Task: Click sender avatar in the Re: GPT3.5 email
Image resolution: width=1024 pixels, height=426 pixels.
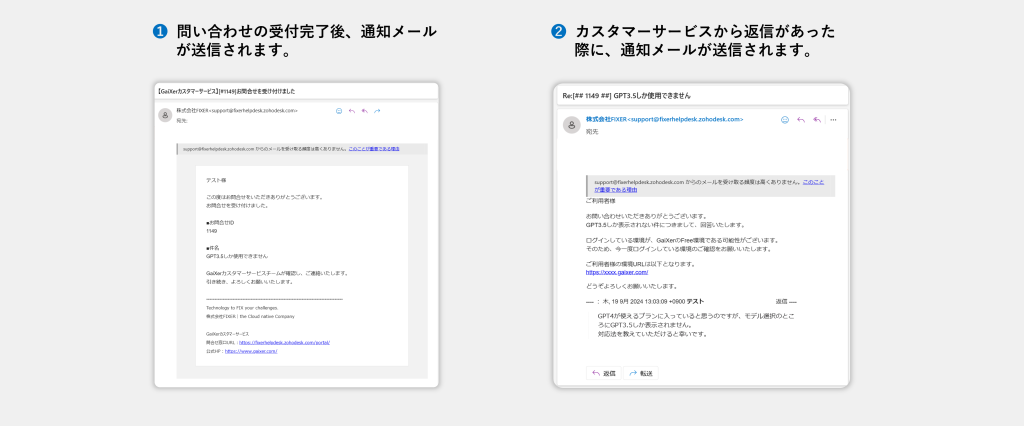Action: (571, 124)
